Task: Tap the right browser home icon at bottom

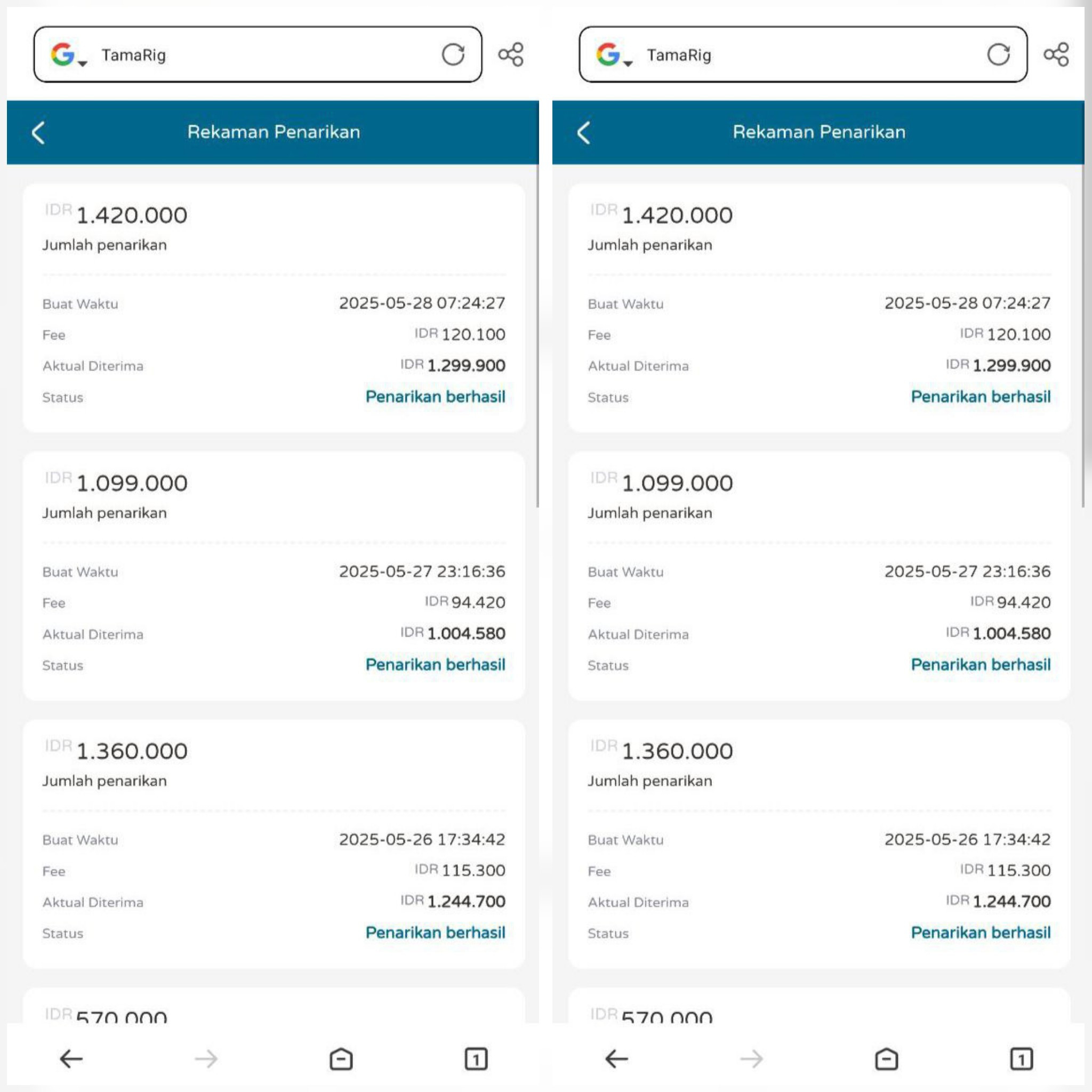Action: [x=886, y=1058]
